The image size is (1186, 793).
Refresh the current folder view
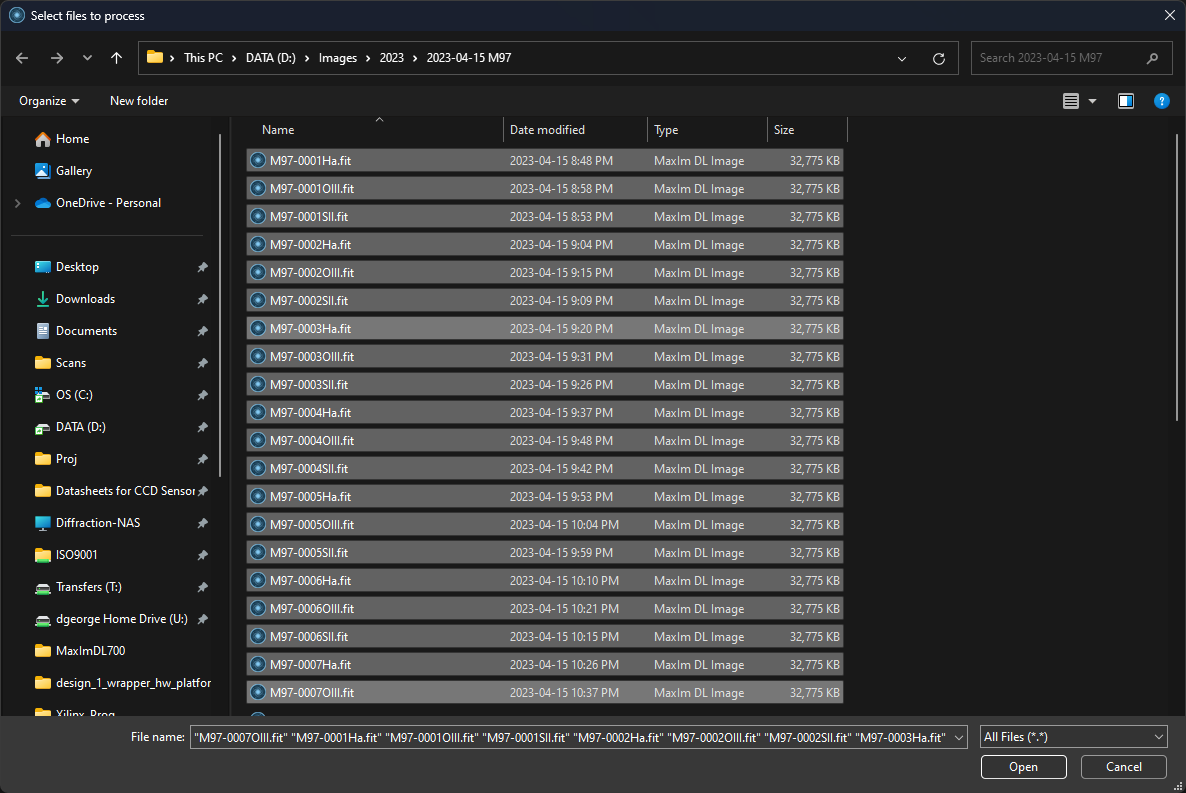pyautogui.click(x=938, y=58)
